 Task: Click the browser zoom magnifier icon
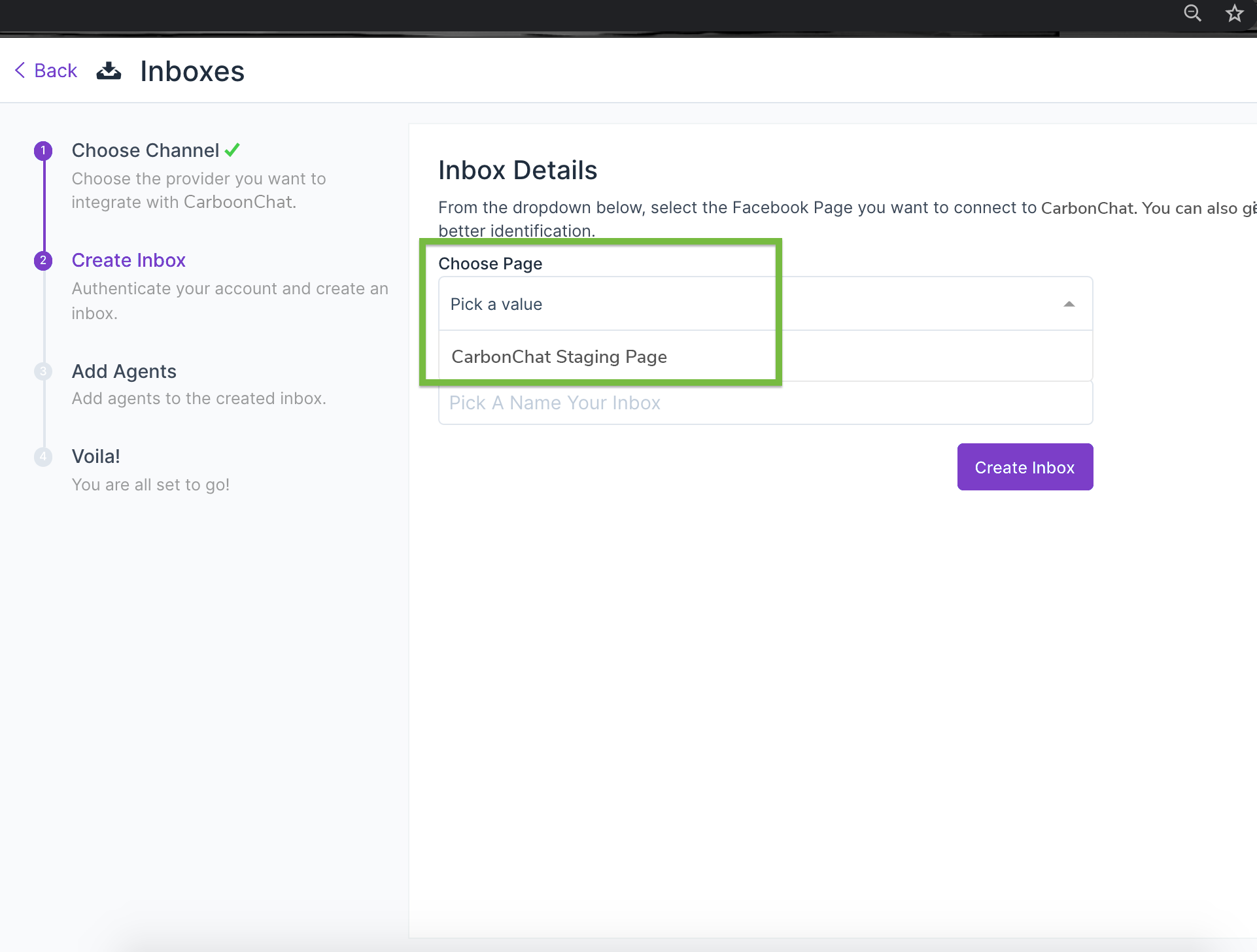pos(1192,13)
